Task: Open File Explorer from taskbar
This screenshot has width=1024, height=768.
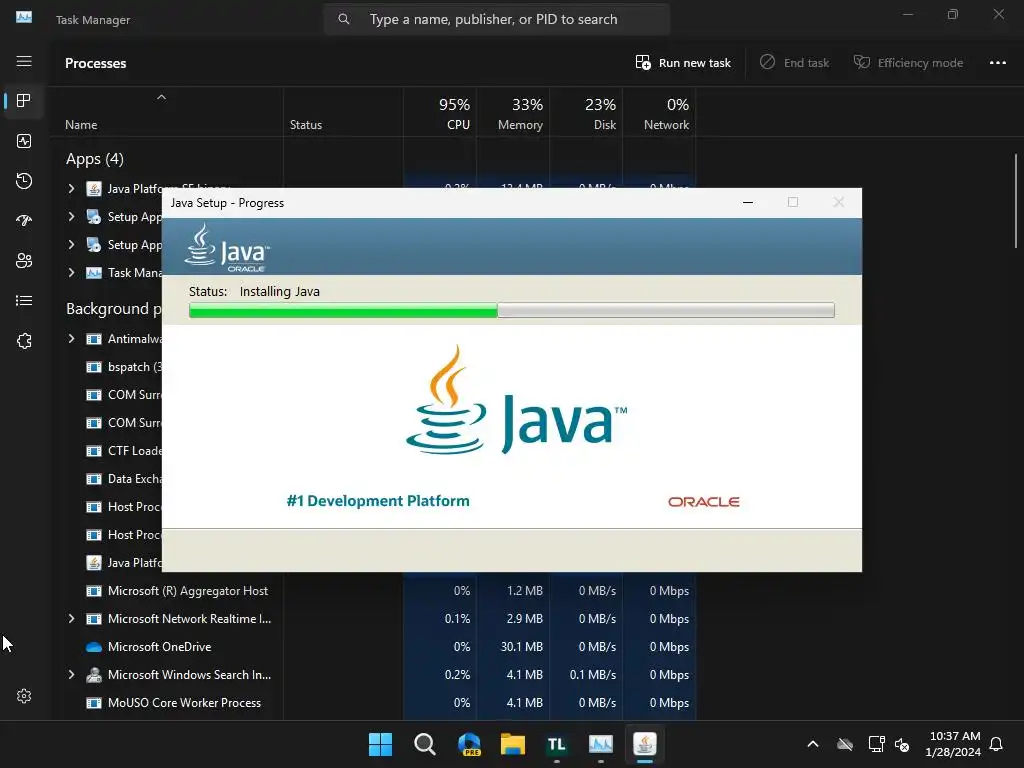Action: [513, 744]
